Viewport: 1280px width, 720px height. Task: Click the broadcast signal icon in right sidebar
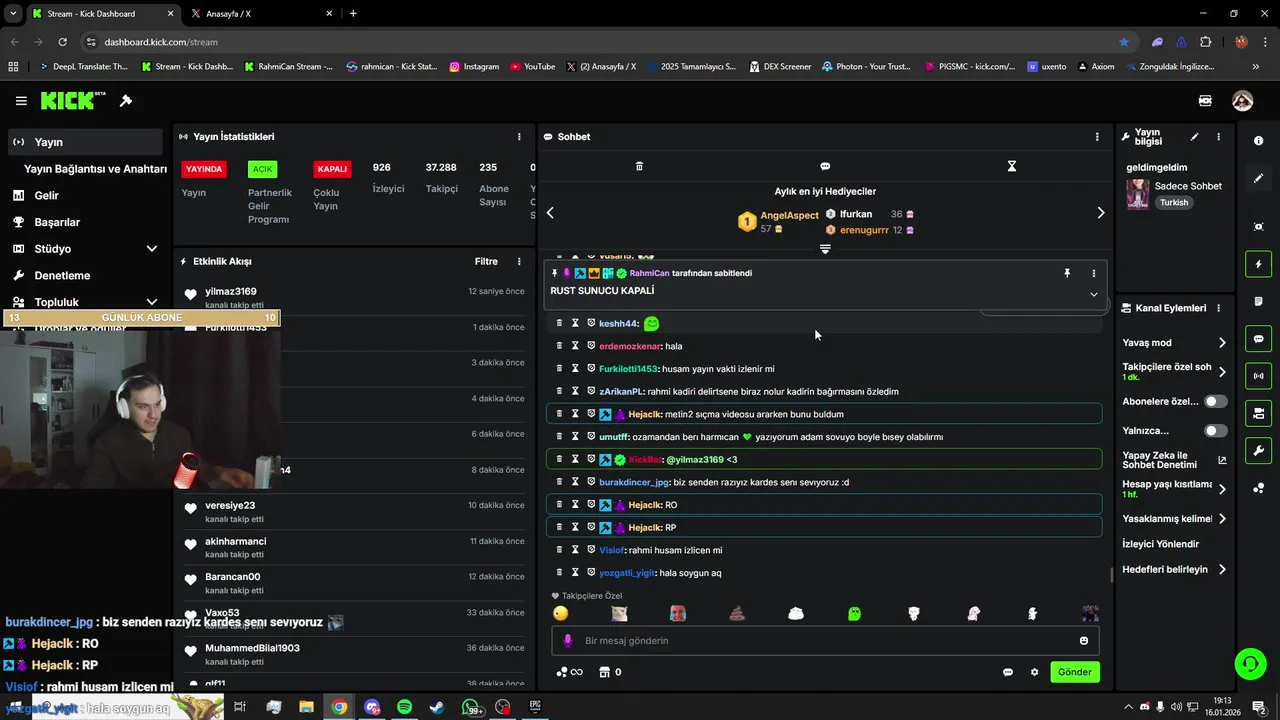coord(1258,376)
